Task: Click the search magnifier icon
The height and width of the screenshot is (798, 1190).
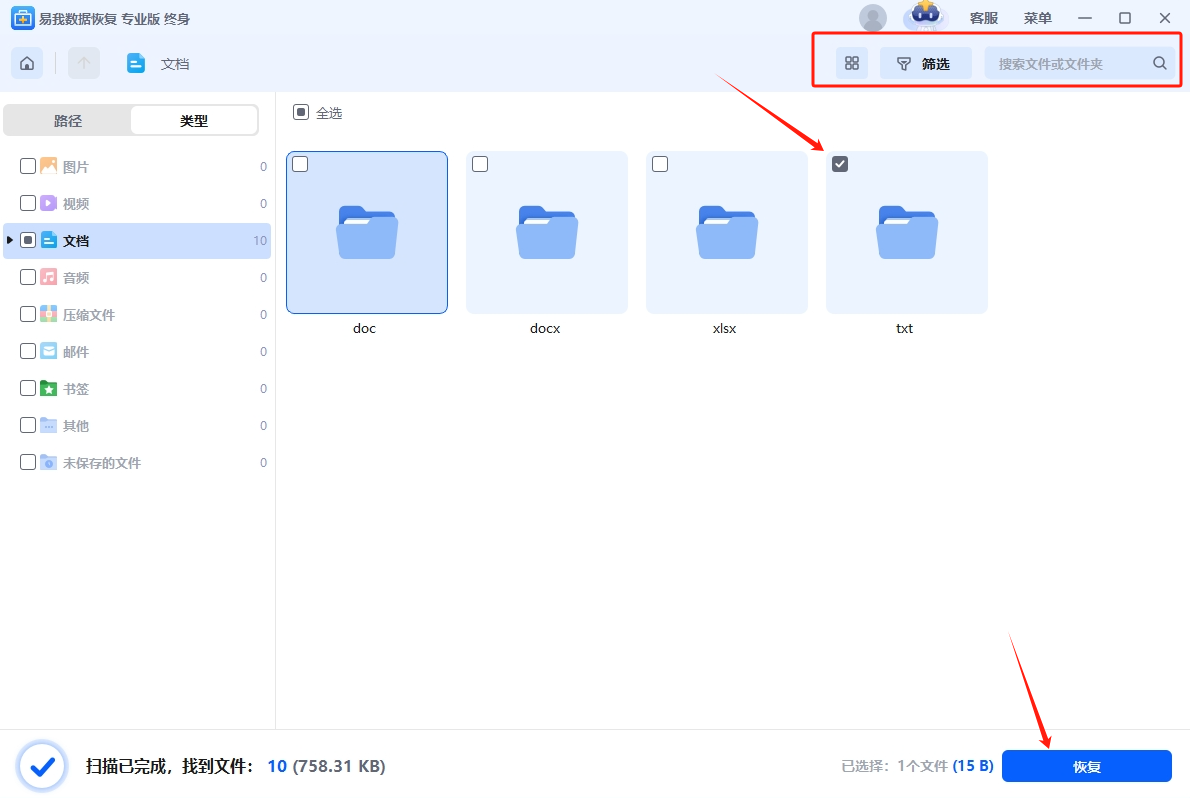Action: click(1159, 64)
